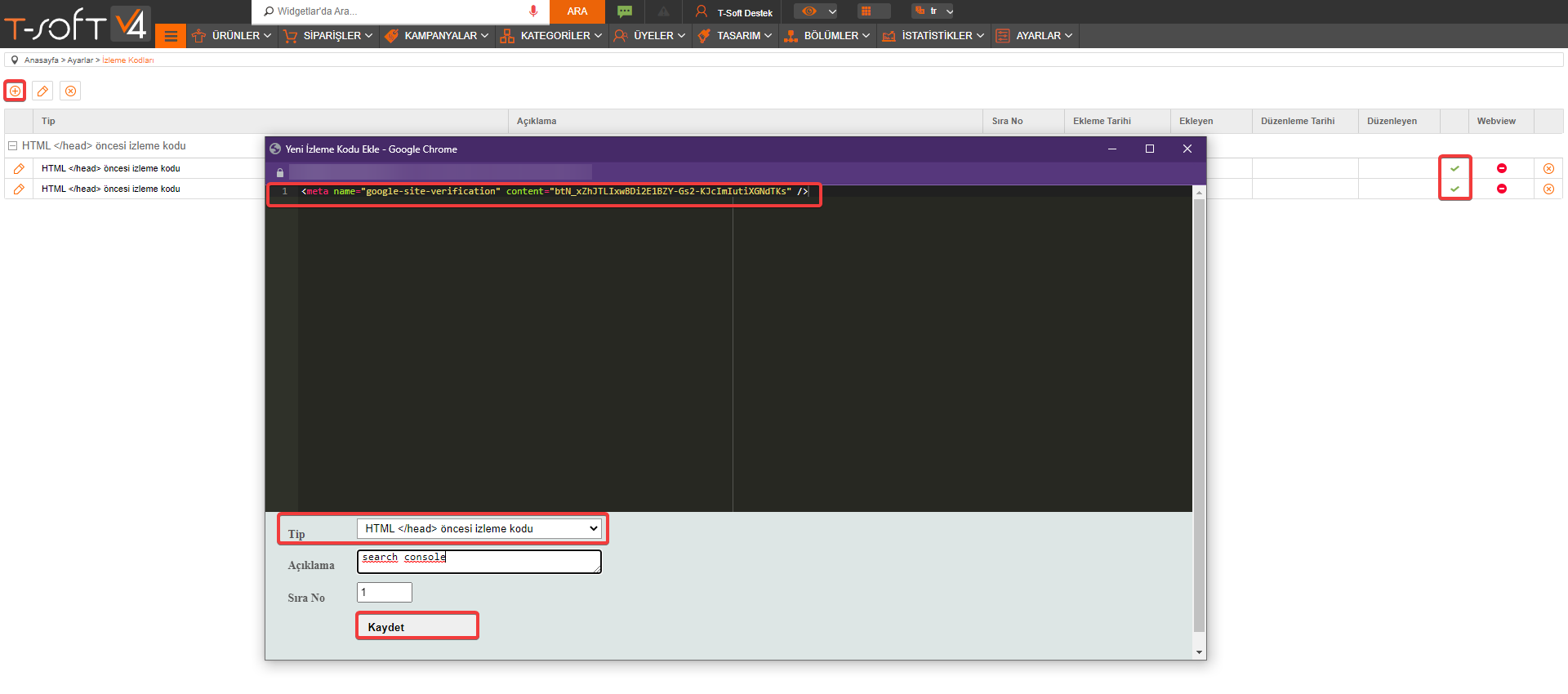Viewport: 1568px width, 694px height.
Task: Toggle first row active green checkmark
Action: (x=1454, y=168)
